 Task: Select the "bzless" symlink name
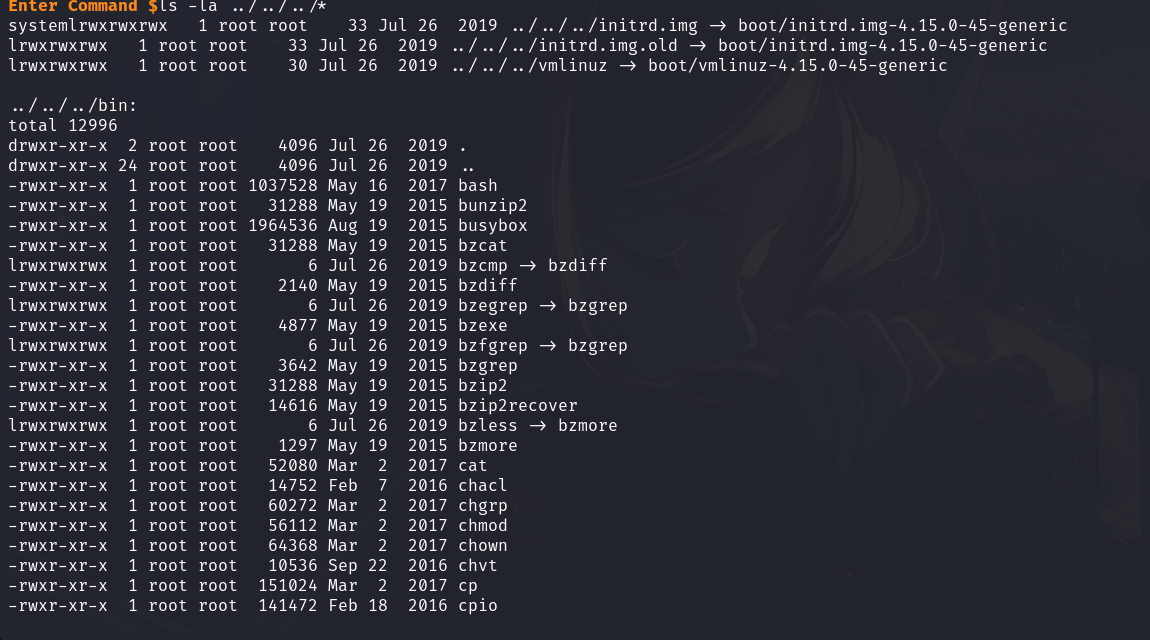click(x=488, y=425)
